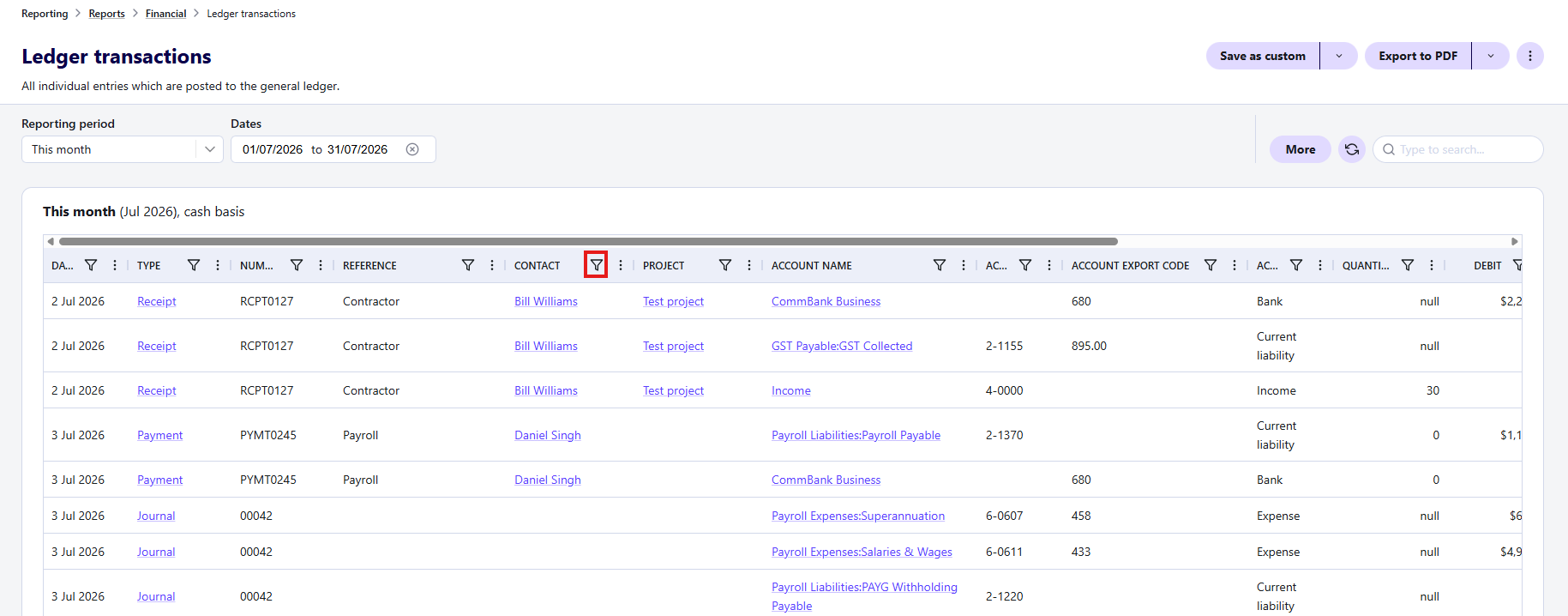
Task: Click the 4-0000 account code cell
Action: 1005,390
